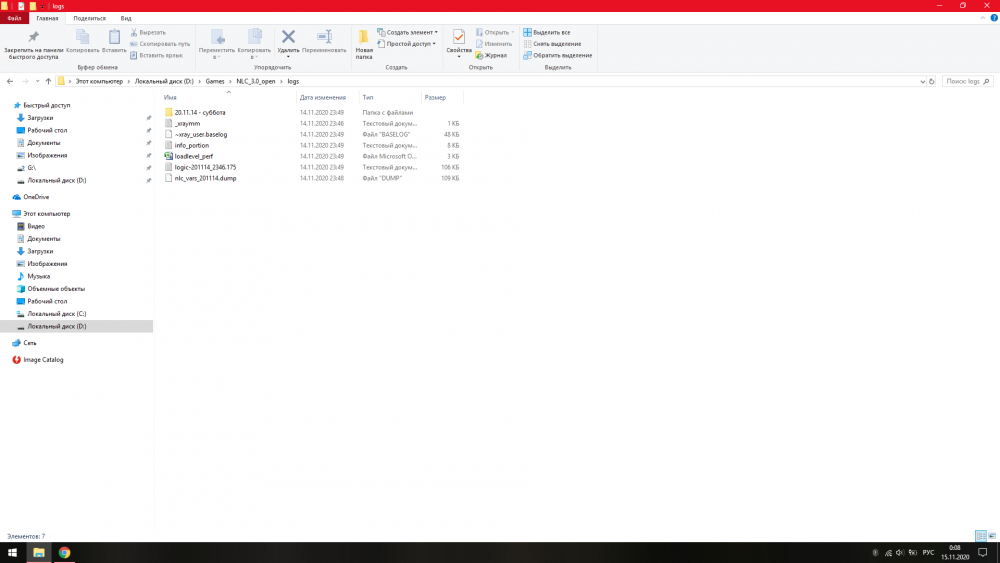Refresh the folder view next to address bar
1000x563 pixels.
coord(932,82)
